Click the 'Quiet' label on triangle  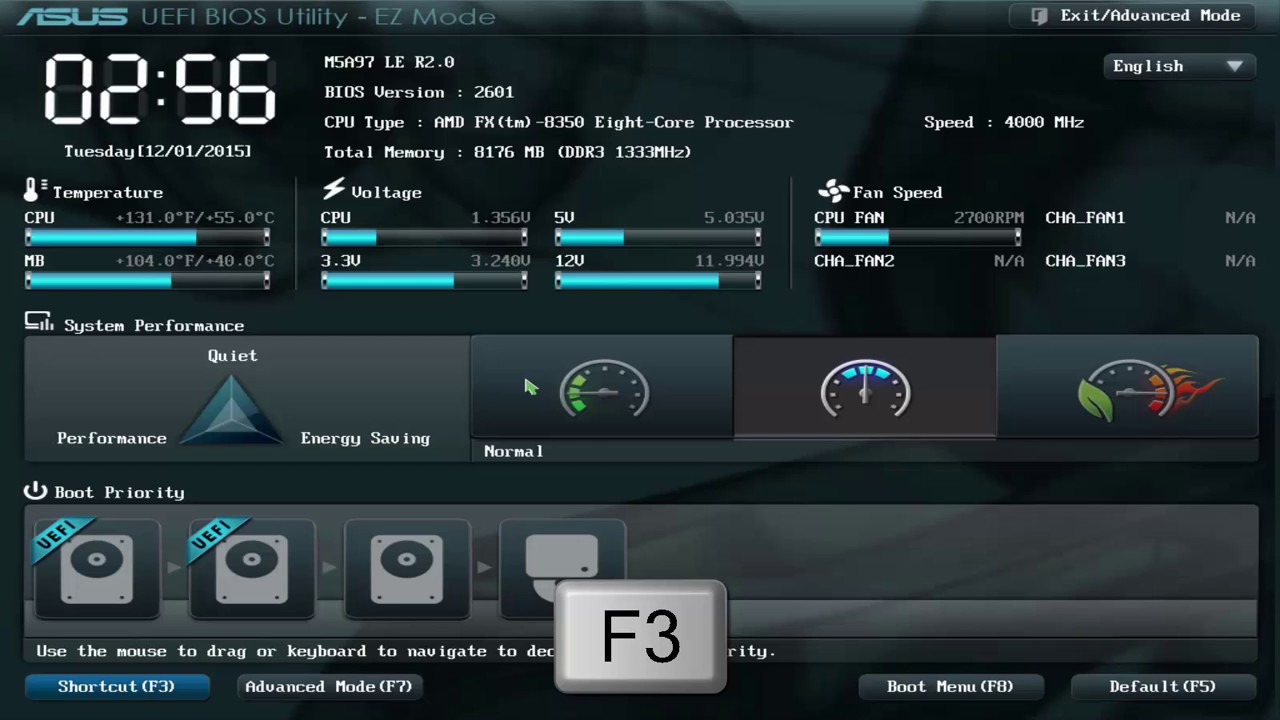point(232,355)
